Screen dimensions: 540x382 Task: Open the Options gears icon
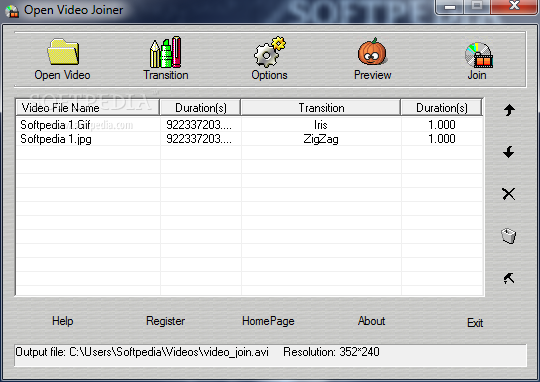pyautogui.click(x=269, y=52)
